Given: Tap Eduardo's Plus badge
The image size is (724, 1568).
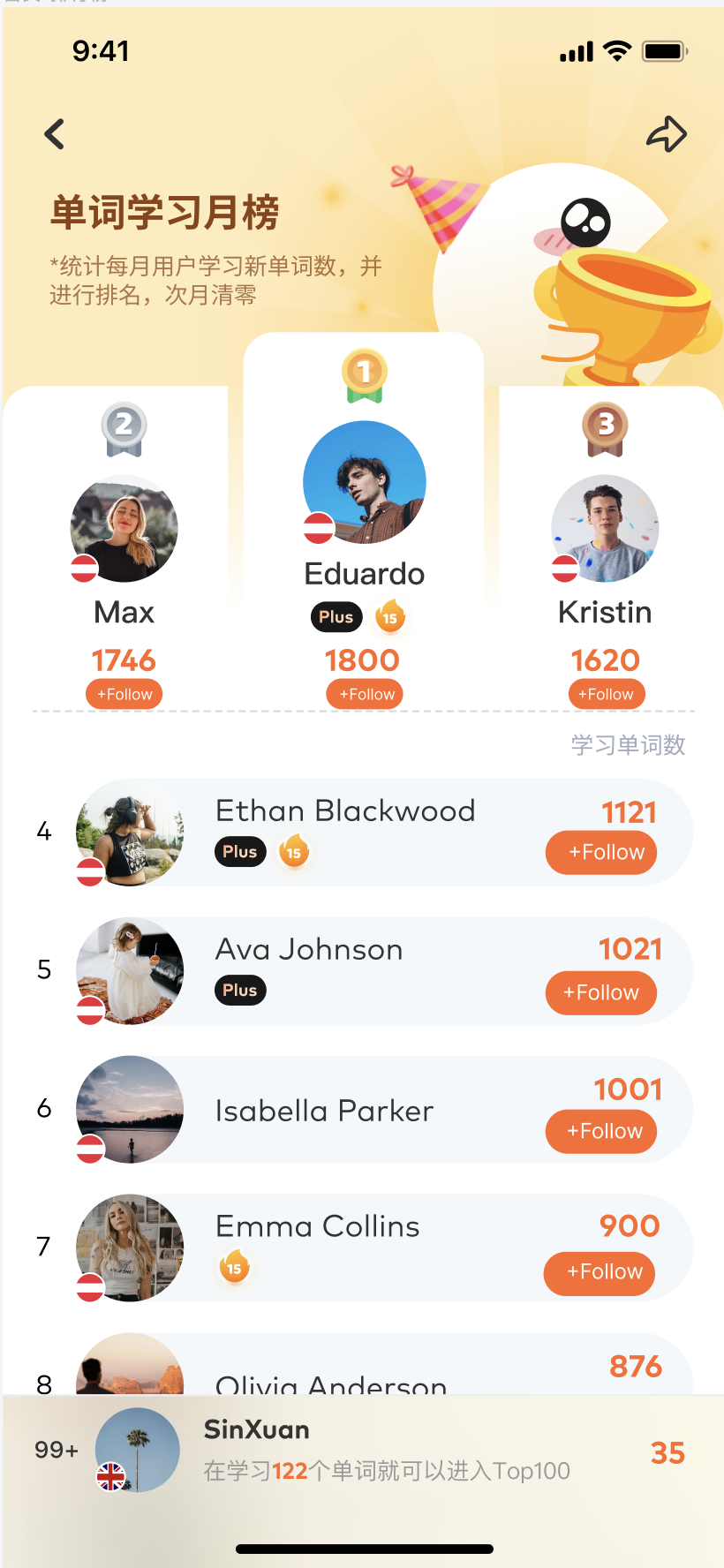Looking at the screenshot, I should coord(336,617).
